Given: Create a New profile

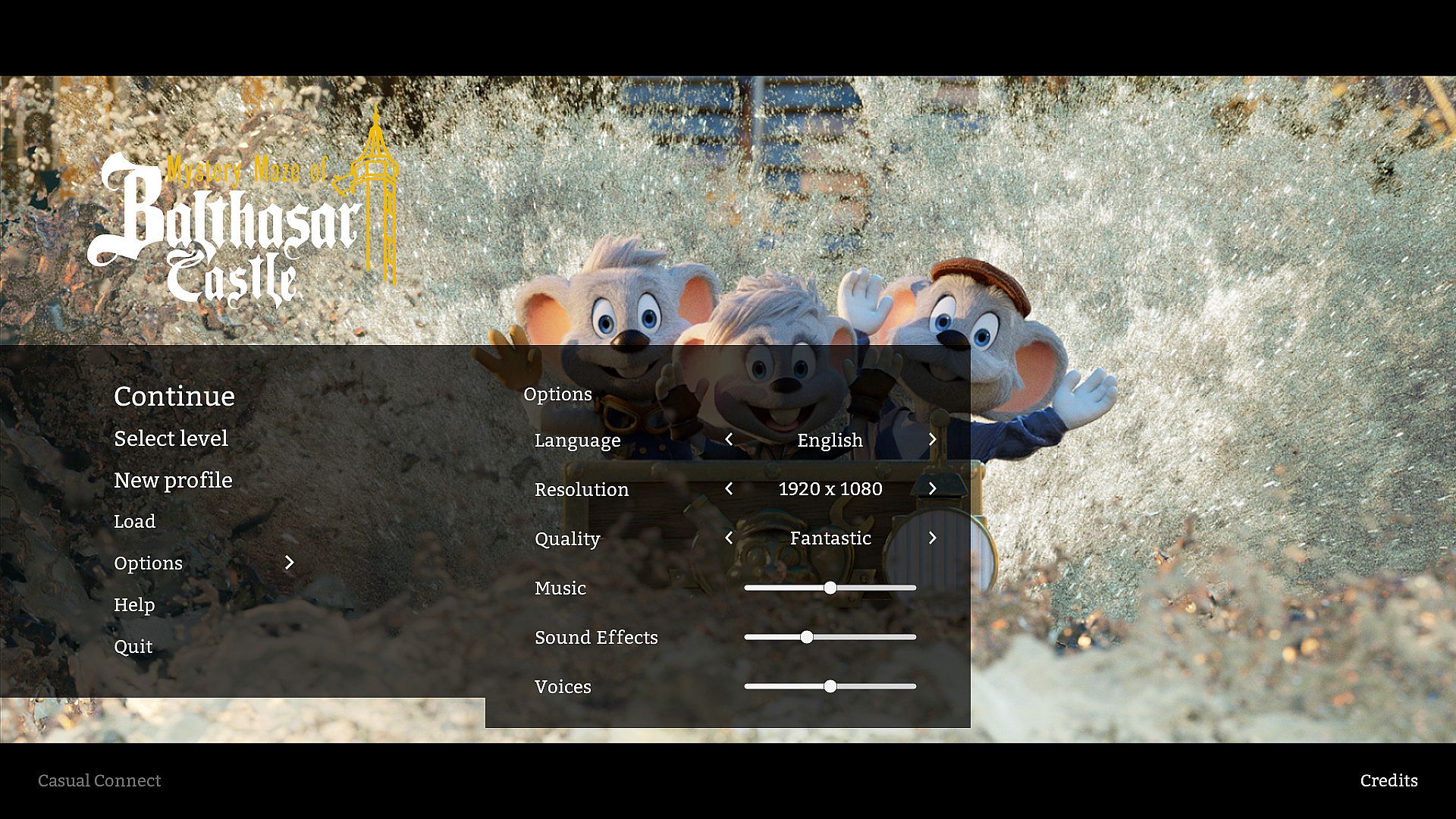Looking at the screenshot, I should (x=173, y=480).
